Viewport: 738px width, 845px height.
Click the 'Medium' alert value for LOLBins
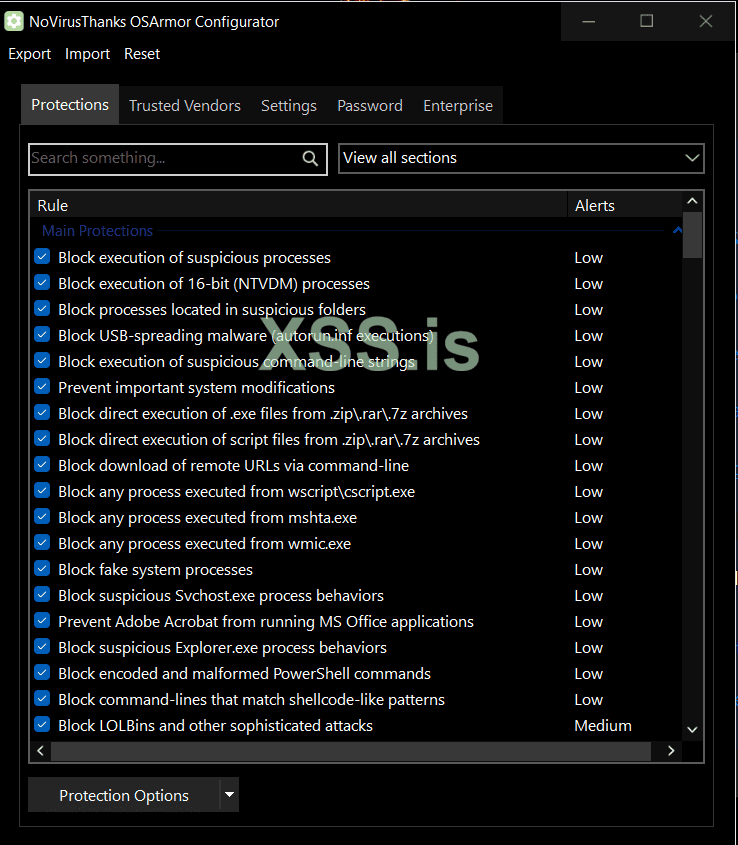(x=603, y=726)
